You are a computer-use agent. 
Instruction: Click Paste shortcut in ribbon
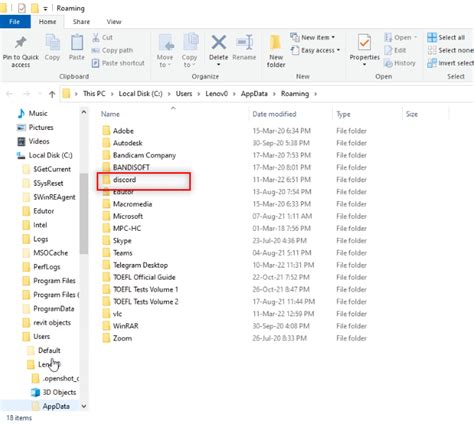(x=118, y=63)
